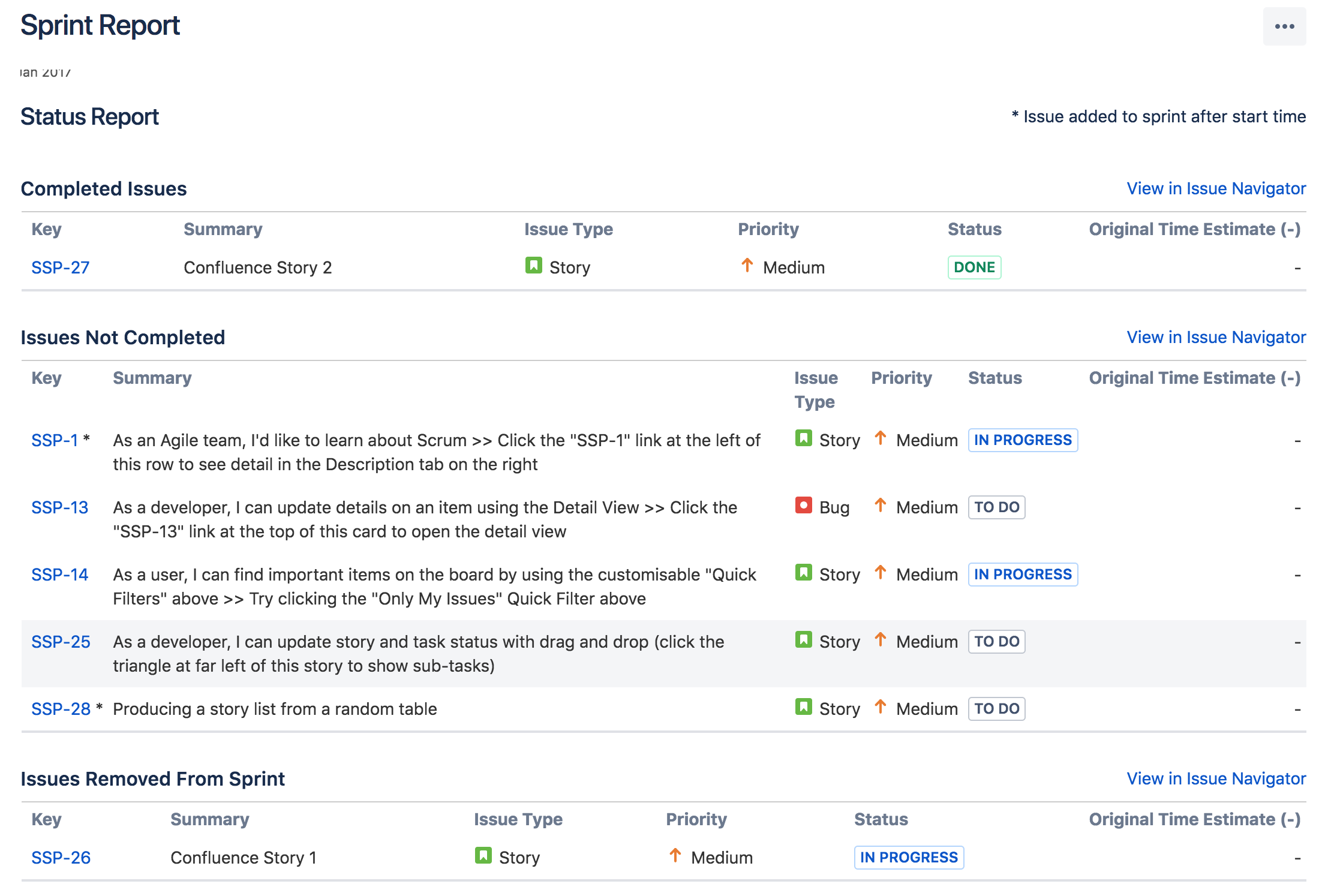1328x896 pixels.
Task: Click the Medium priority arrow for SSP-27
Action: click(x=747, y=265)
